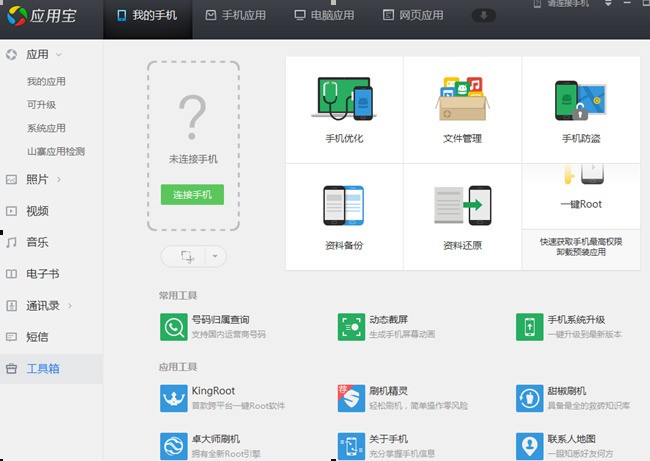Click the 短信 message icon
Image resolution: width=650 pixels, height=461 pixels.
pyautogui.click(x=12, y=337)
